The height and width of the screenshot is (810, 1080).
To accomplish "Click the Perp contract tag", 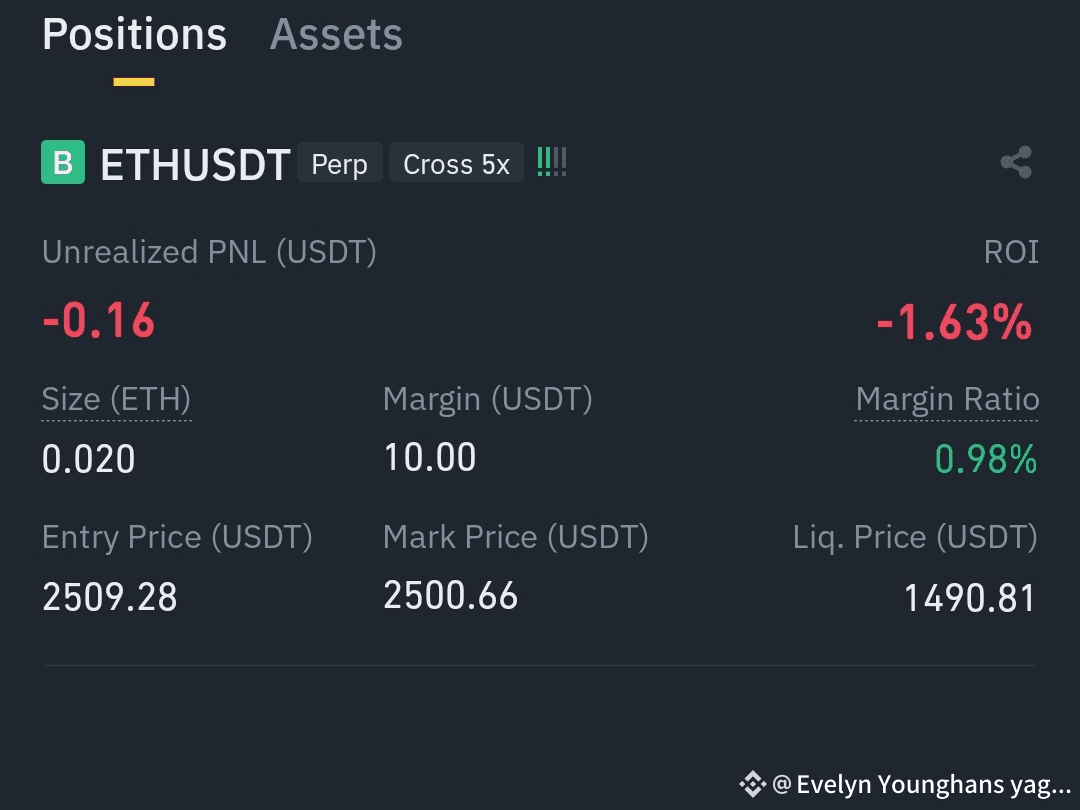I will (x=340, y=164).
